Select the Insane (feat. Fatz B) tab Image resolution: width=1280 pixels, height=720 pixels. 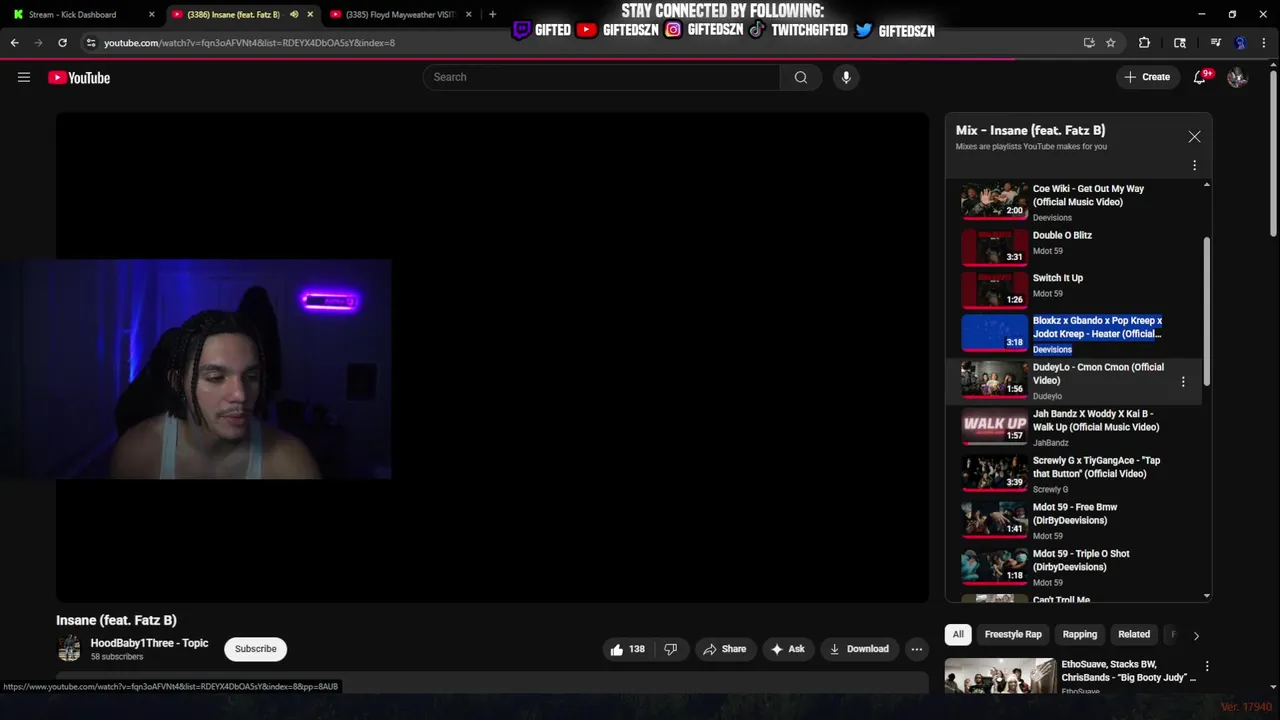(x=233, y=14)
